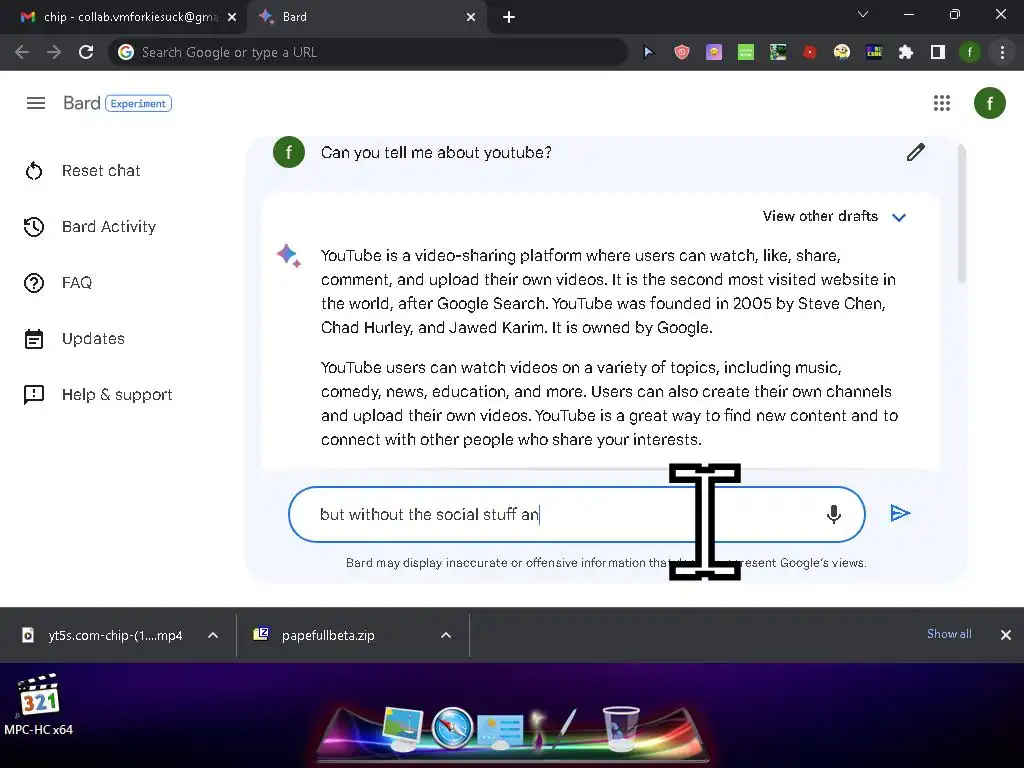Image resolution: width=1024 pixels, height=768 pixels.
Task: Toggle the Chrome side panel icon
Action: (x=938, y=52)
